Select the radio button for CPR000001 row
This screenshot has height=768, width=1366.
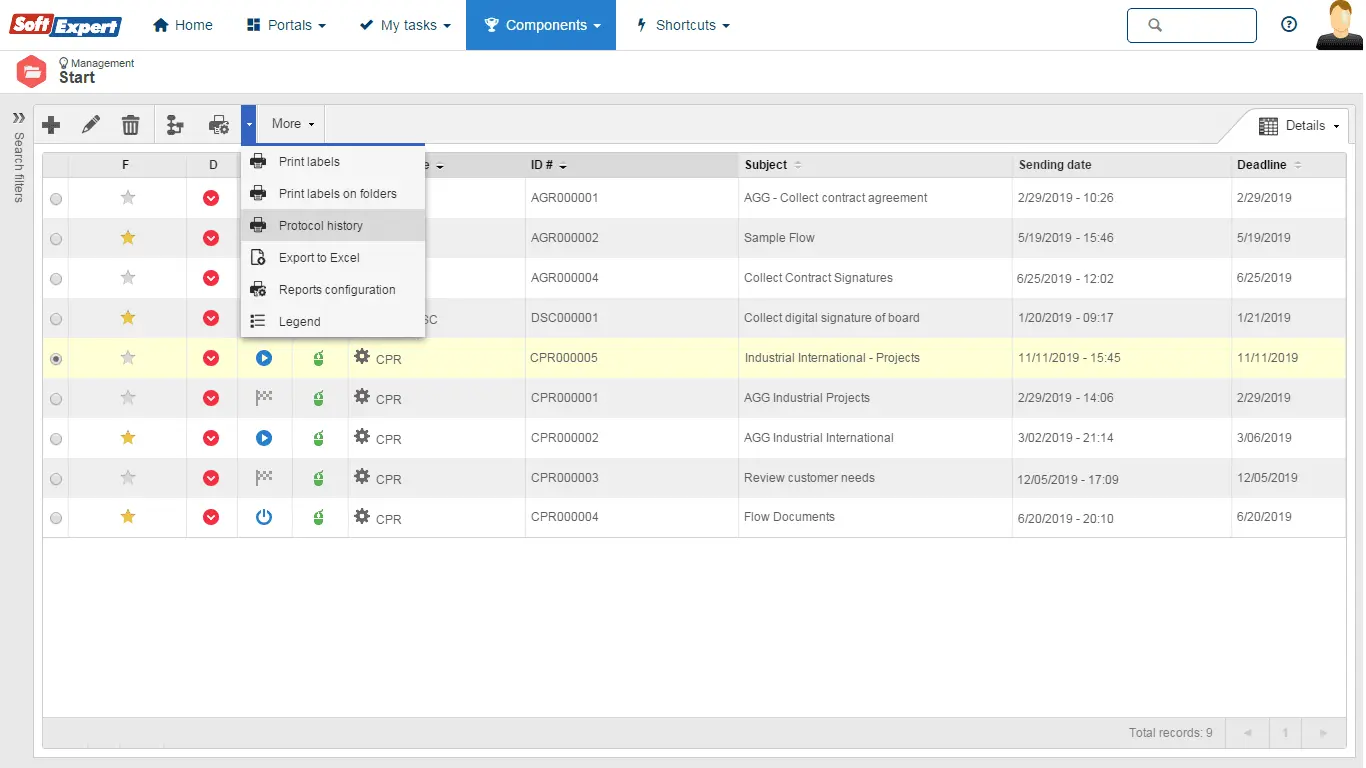click(56, 399)
